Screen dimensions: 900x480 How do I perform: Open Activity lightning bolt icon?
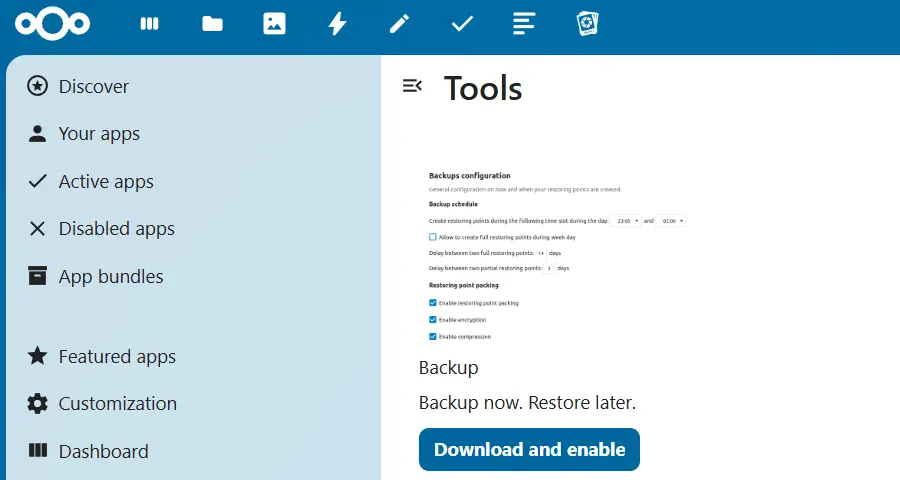[337, 24]
